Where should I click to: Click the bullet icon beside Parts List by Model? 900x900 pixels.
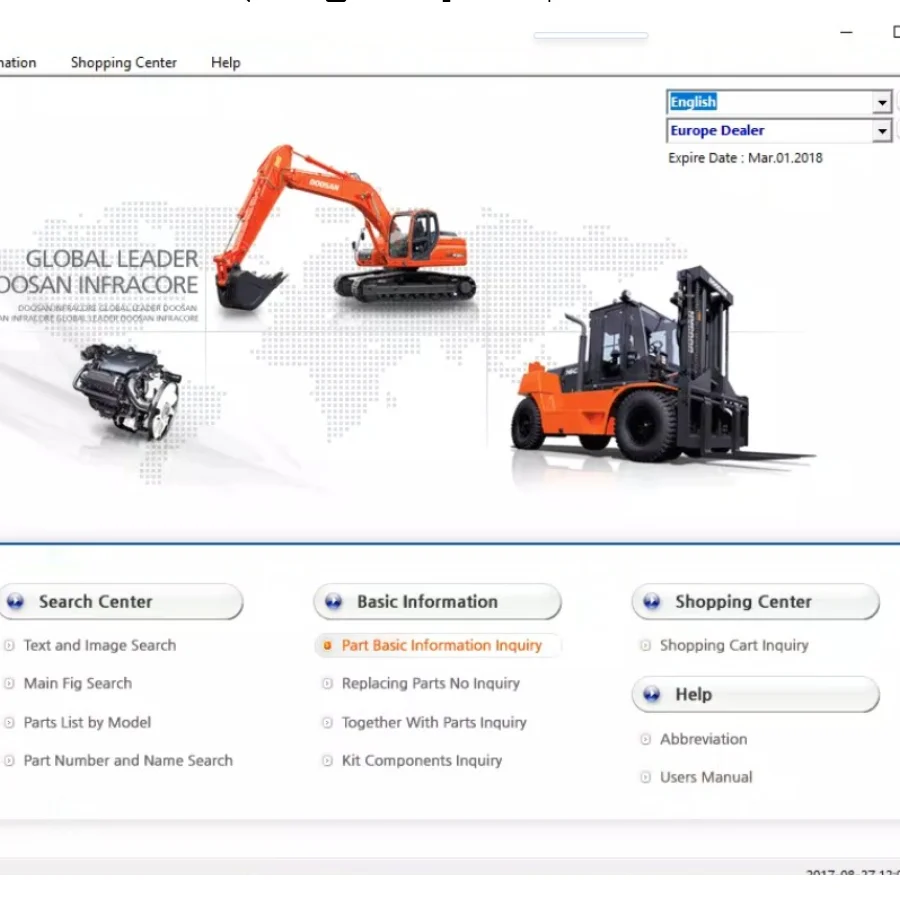tap(9, 723)
